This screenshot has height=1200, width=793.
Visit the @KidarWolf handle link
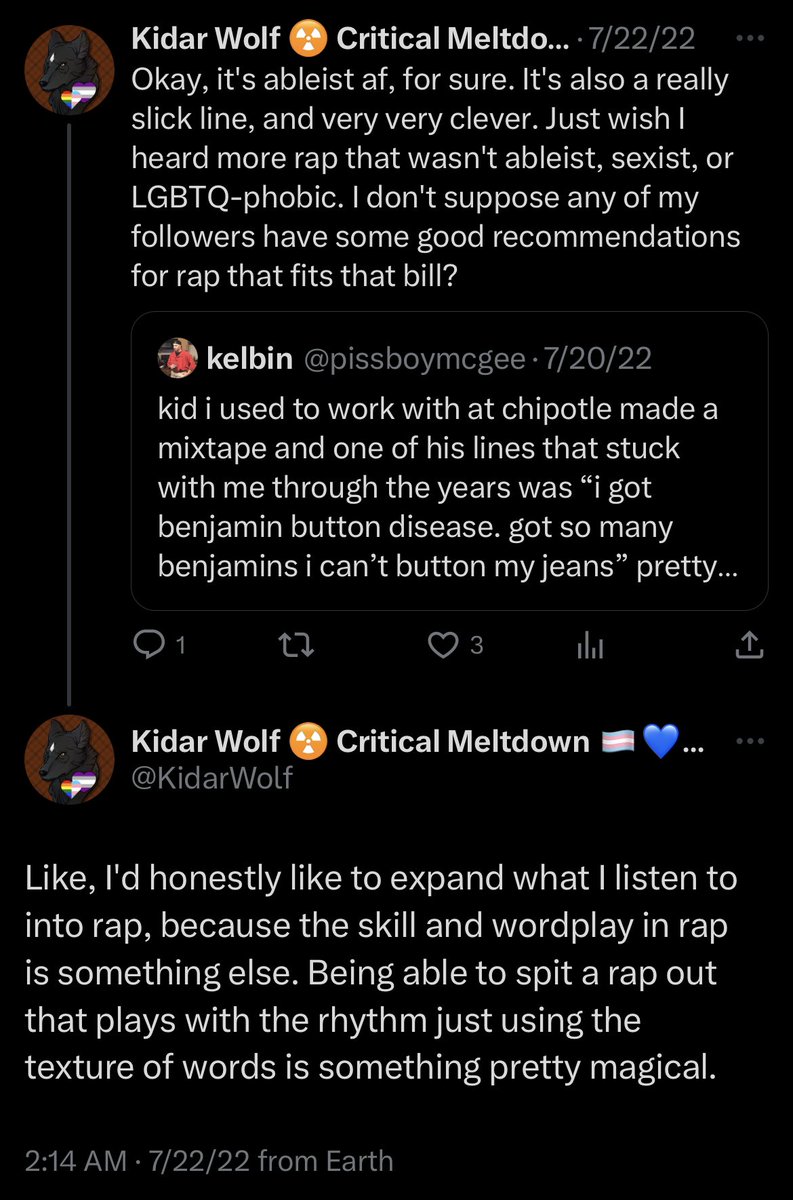click(212, 777)
